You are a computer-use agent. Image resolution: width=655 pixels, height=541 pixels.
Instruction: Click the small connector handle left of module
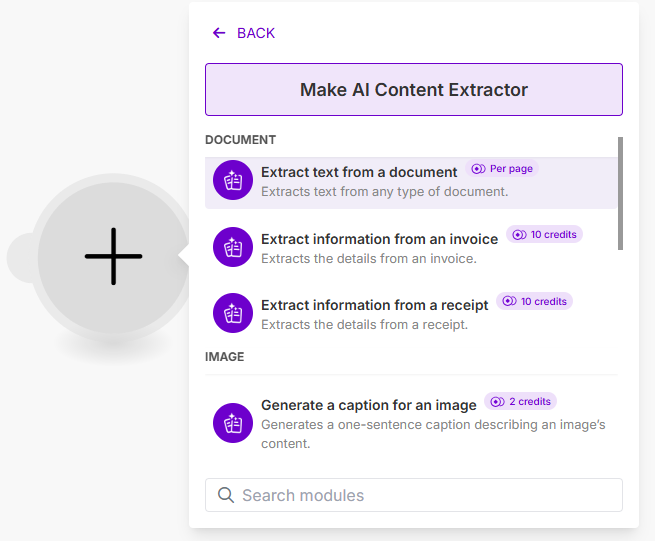pos(20,257)
